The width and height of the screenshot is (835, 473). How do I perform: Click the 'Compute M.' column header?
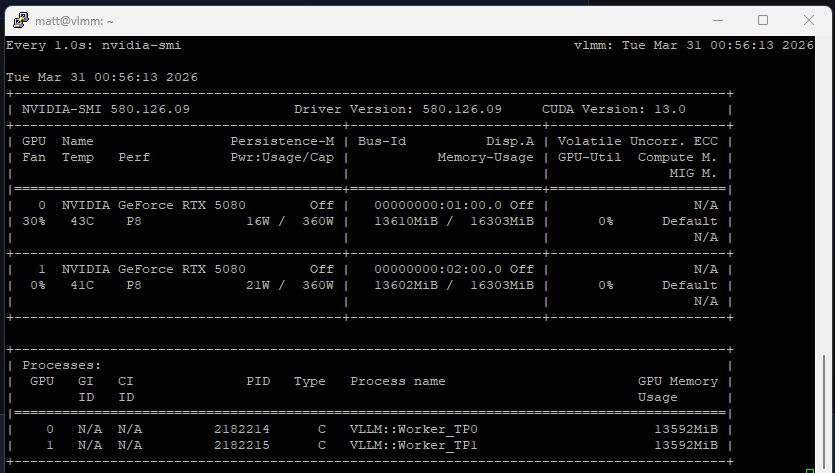[677, 157]
